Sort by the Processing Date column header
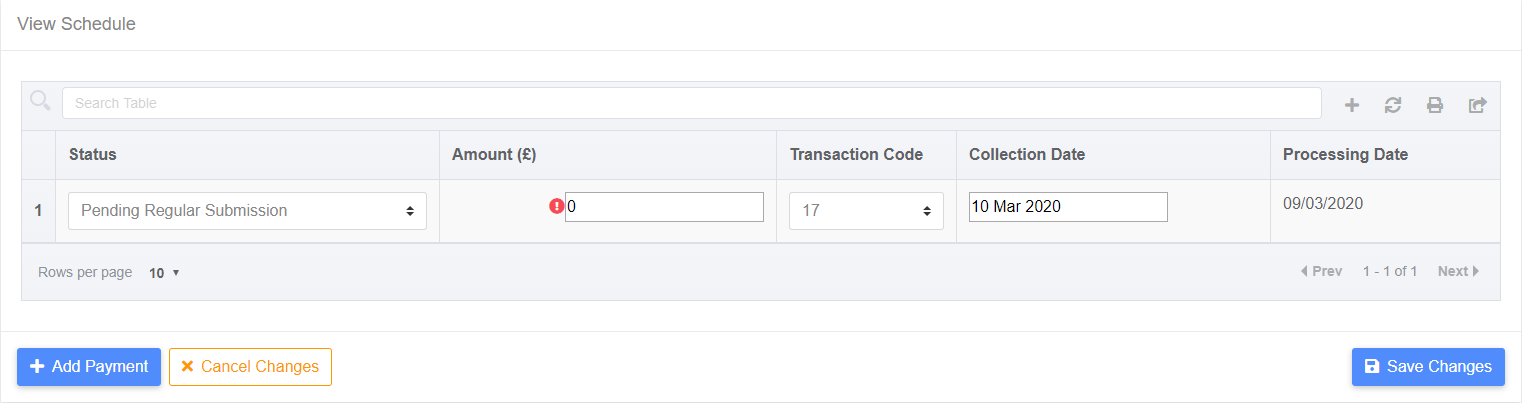 point(1345,154)
